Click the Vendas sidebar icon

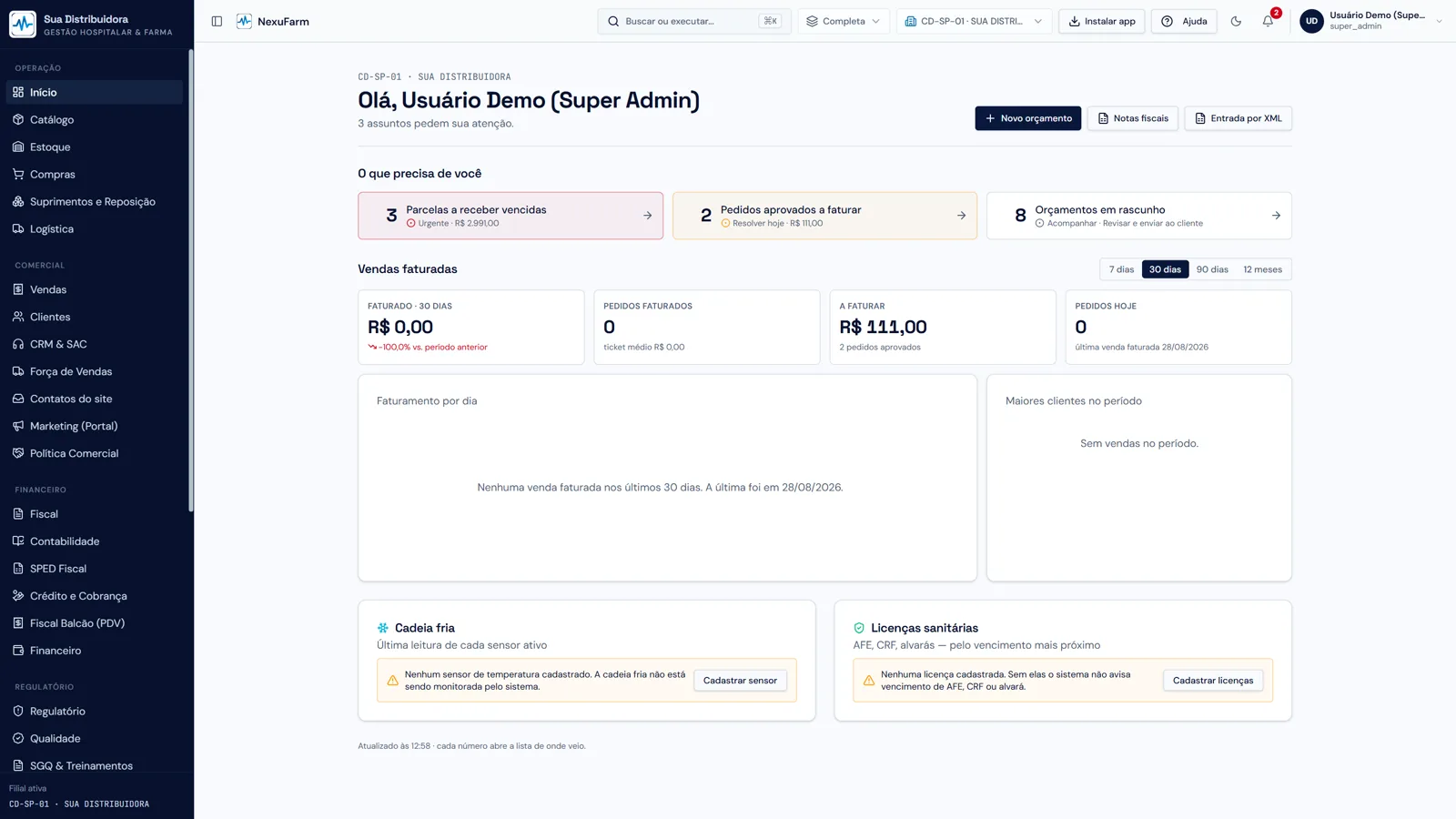[x=18, y=289]
